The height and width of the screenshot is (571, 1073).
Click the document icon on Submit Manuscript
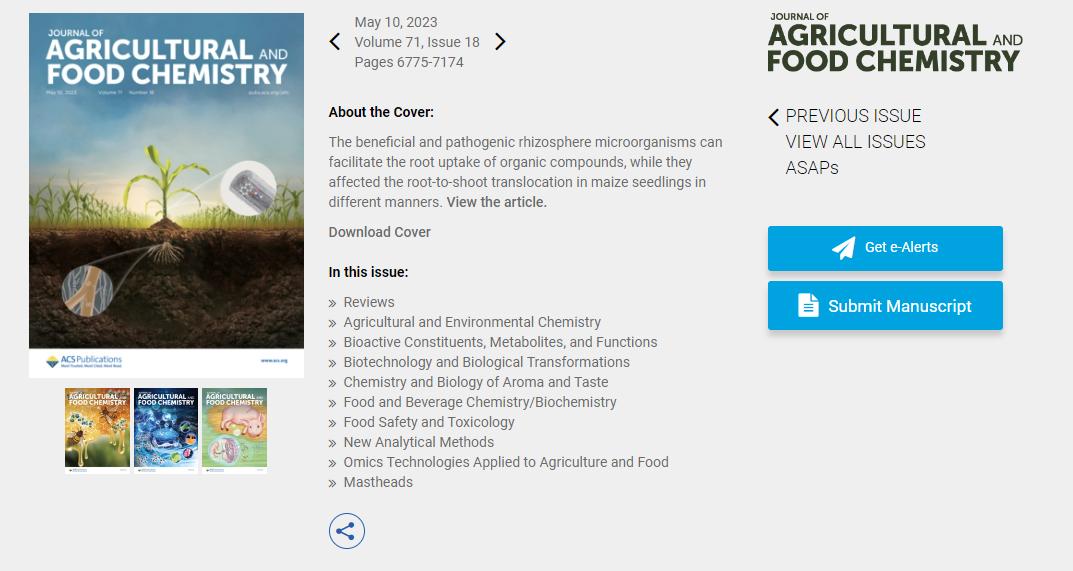(808, 305)
